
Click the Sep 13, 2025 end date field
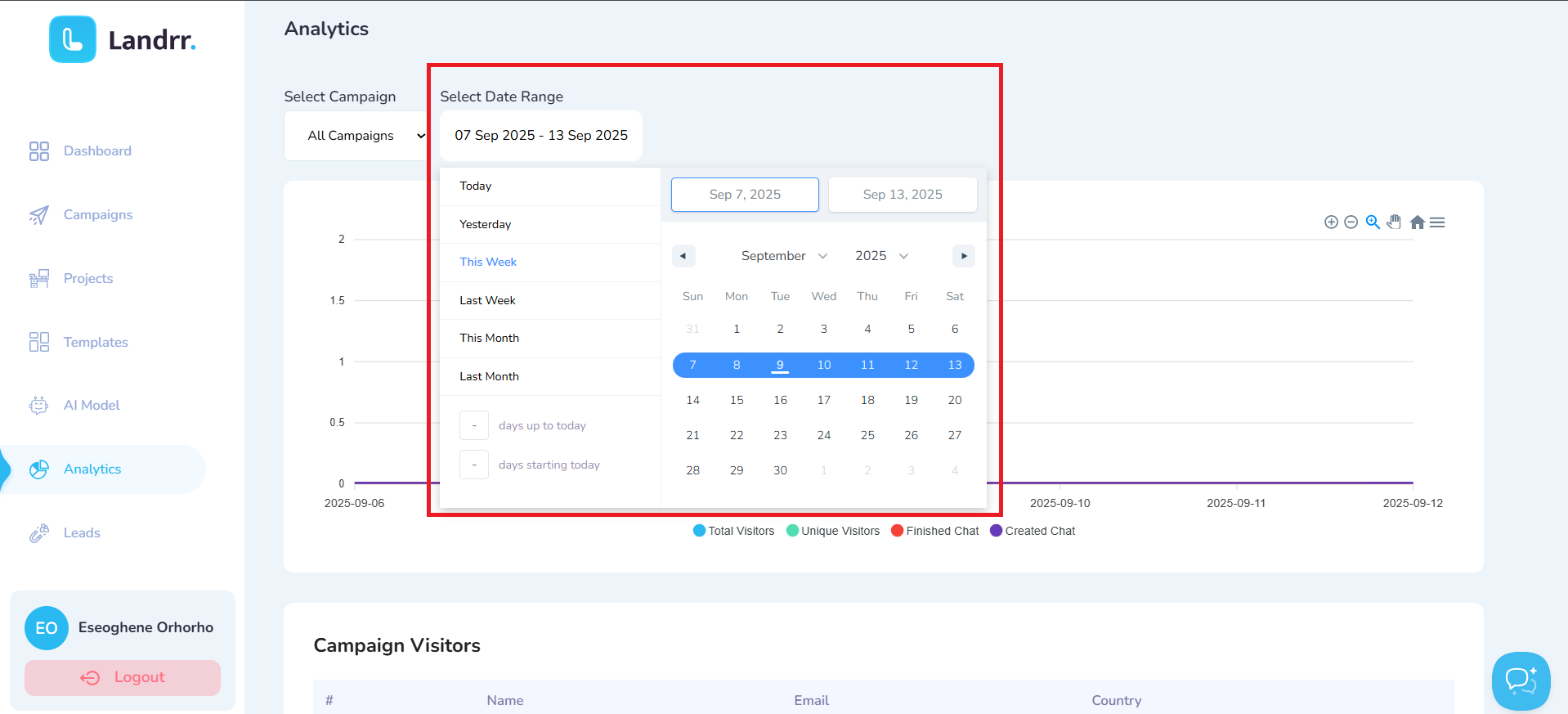coord(903,195)
